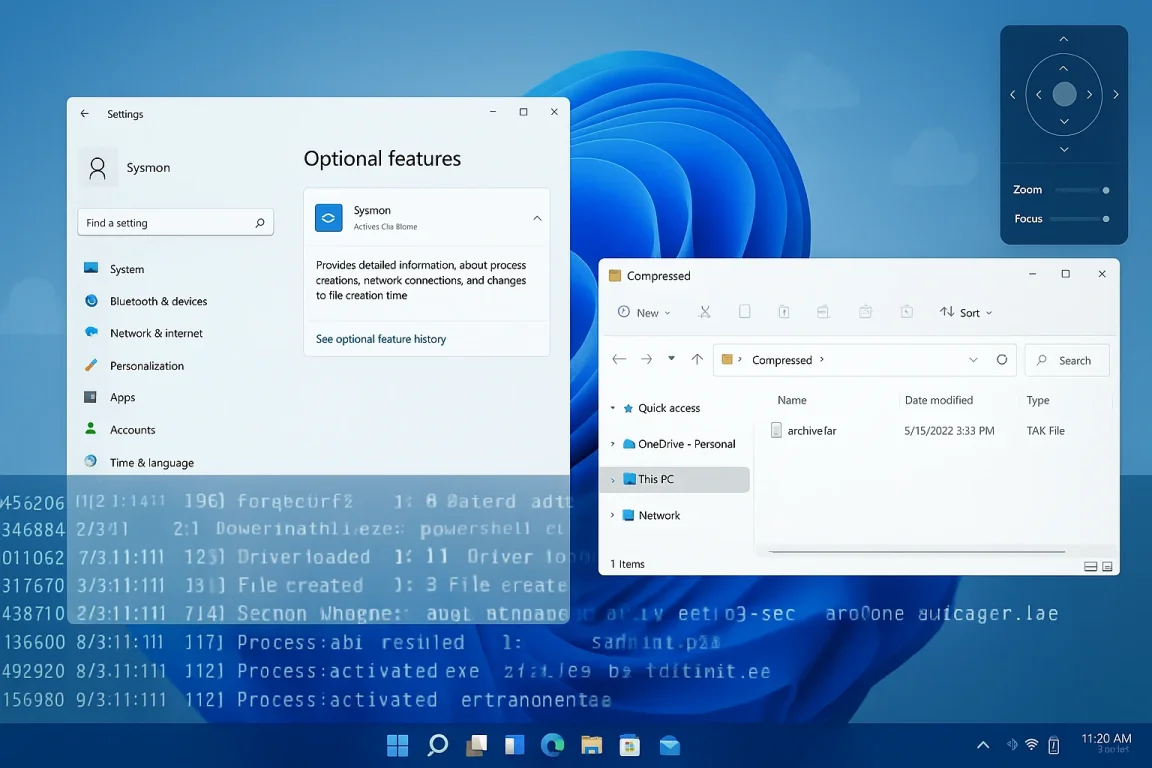This screenshot has width=1152, height=768.
Task: Click the Sysmon shield icon in Optional features
Action: coord(328,217)
